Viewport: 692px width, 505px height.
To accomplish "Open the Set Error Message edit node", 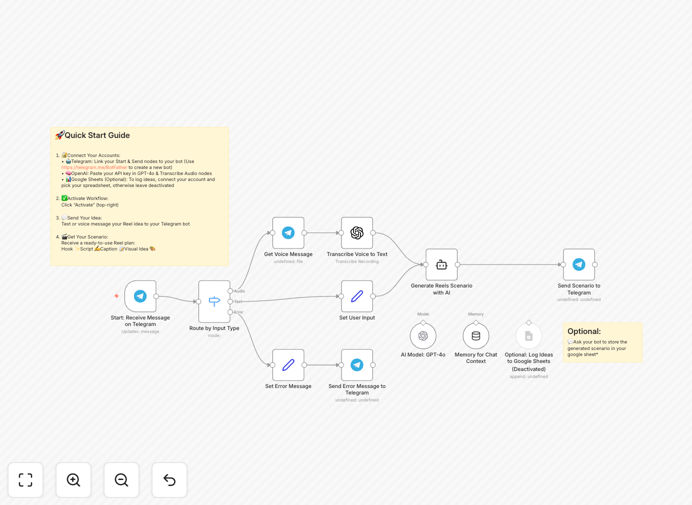I will (x=288, y=365).
